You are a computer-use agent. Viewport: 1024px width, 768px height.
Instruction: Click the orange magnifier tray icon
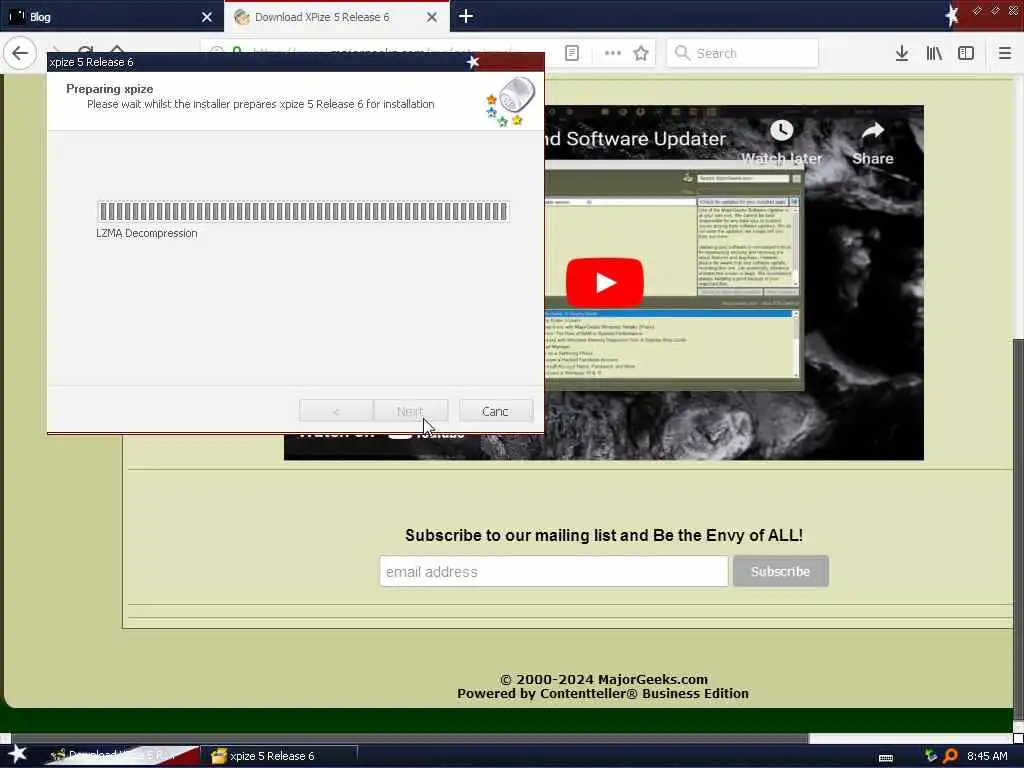(x=950, y=756)
